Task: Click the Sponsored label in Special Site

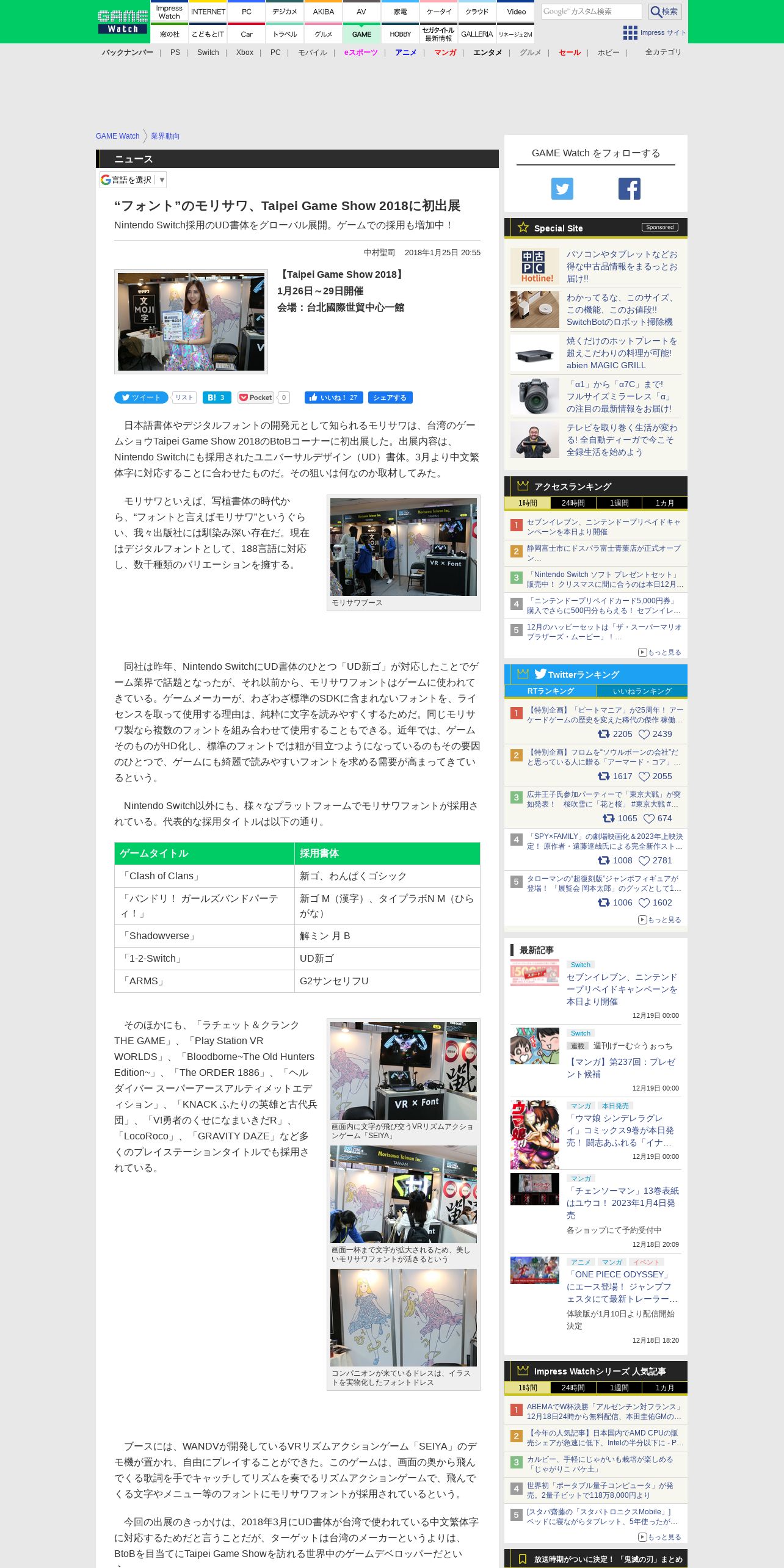Action: (659, 227)
